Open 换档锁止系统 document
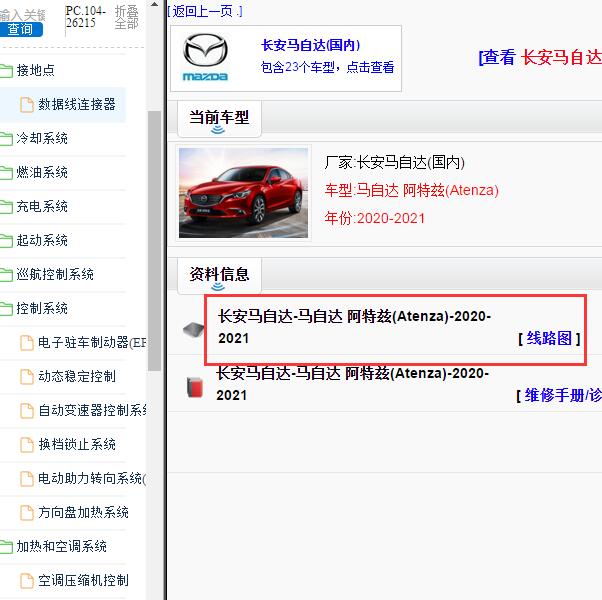The image size is (602, 600). coord(77,445)
